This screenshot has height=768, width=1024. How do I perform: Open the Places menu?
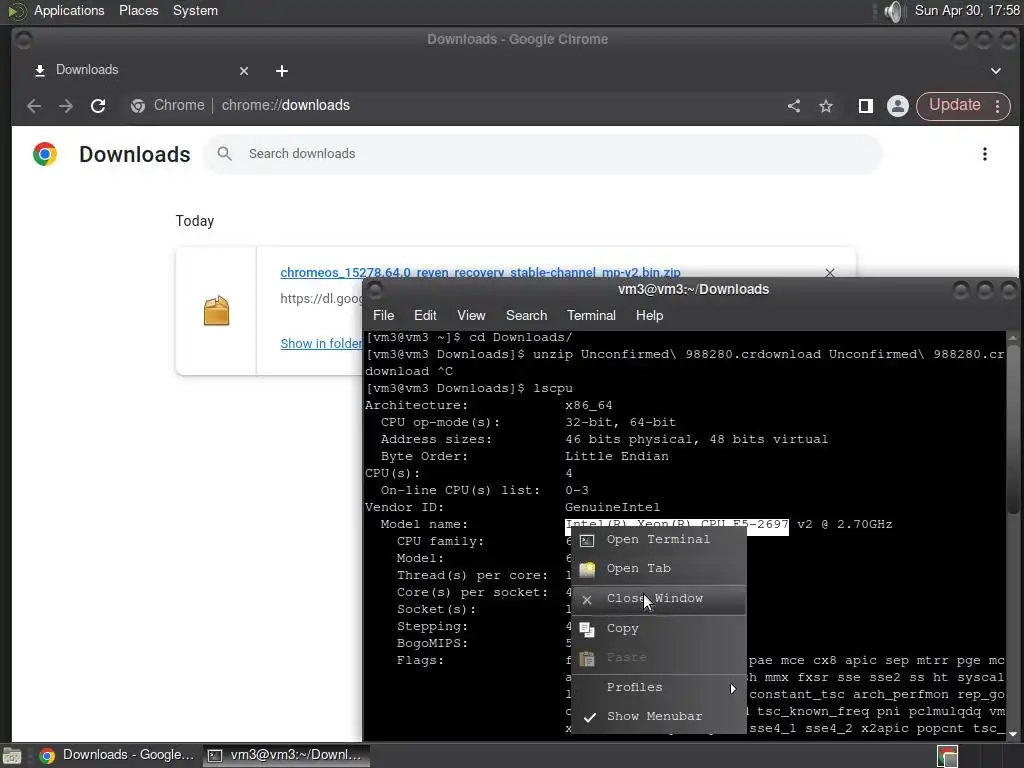(138, 10)
